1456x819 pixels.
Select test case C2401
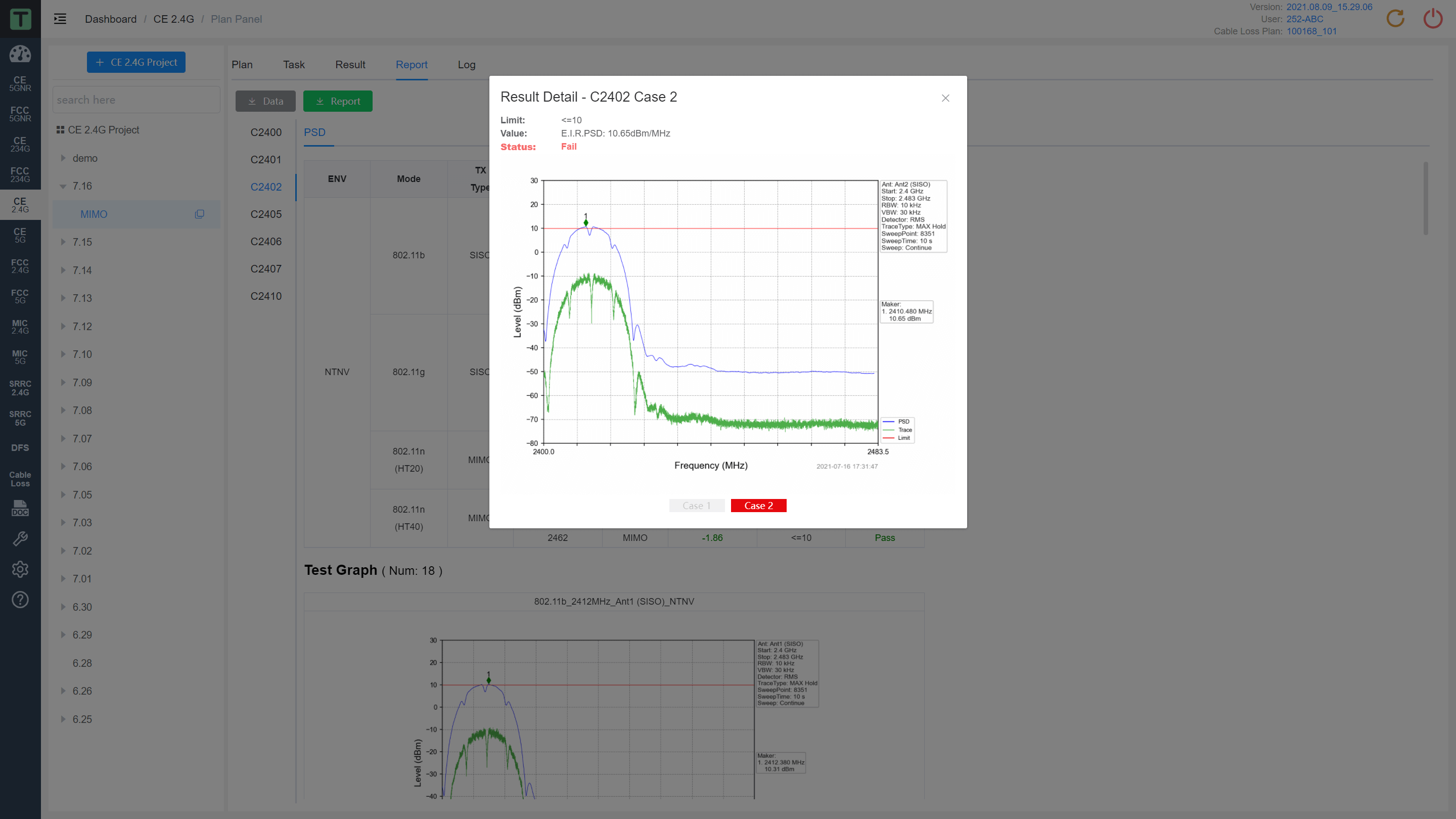tap(266, 159)
